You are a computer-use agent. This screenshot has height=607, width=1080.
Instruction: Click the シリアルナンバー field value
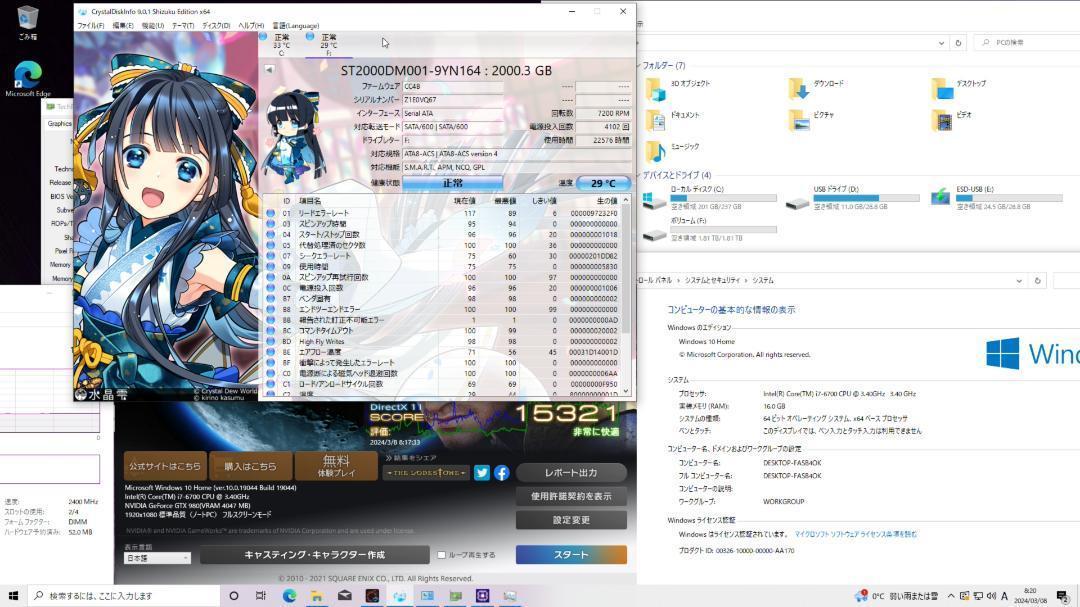(453, 100)
